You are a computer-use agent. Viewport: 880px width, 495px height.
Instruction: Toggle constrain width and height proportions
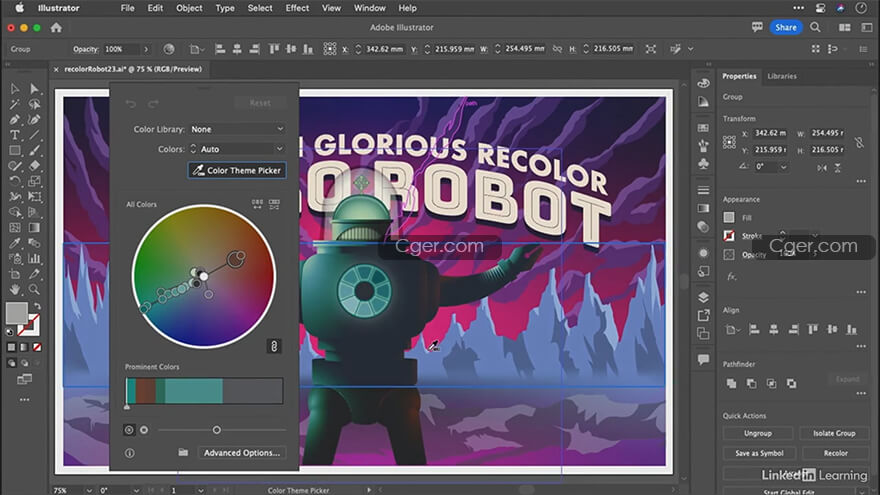(x=859, y=142)
